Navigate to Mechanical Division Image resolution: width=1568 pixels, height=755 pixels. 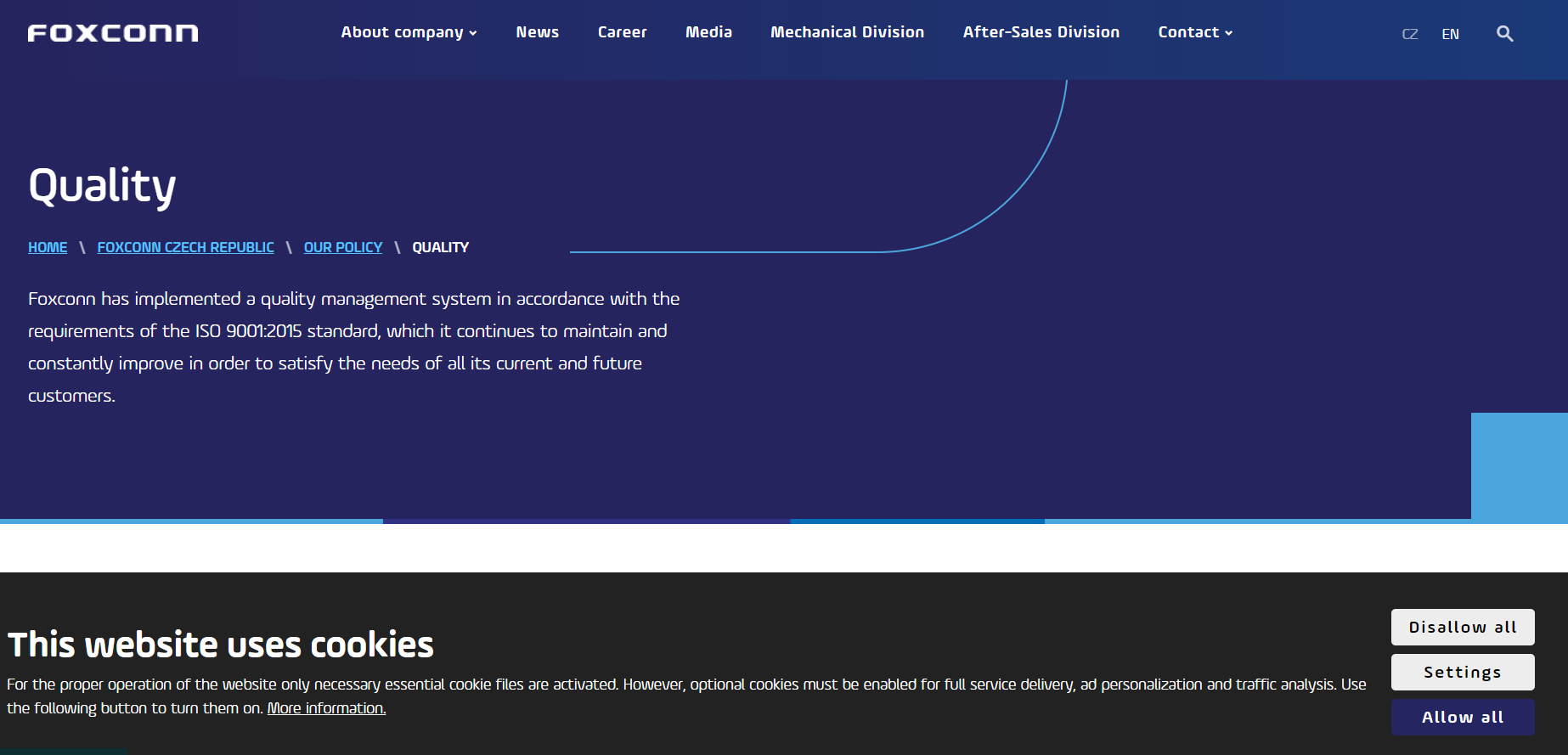[x=847, y=32]
